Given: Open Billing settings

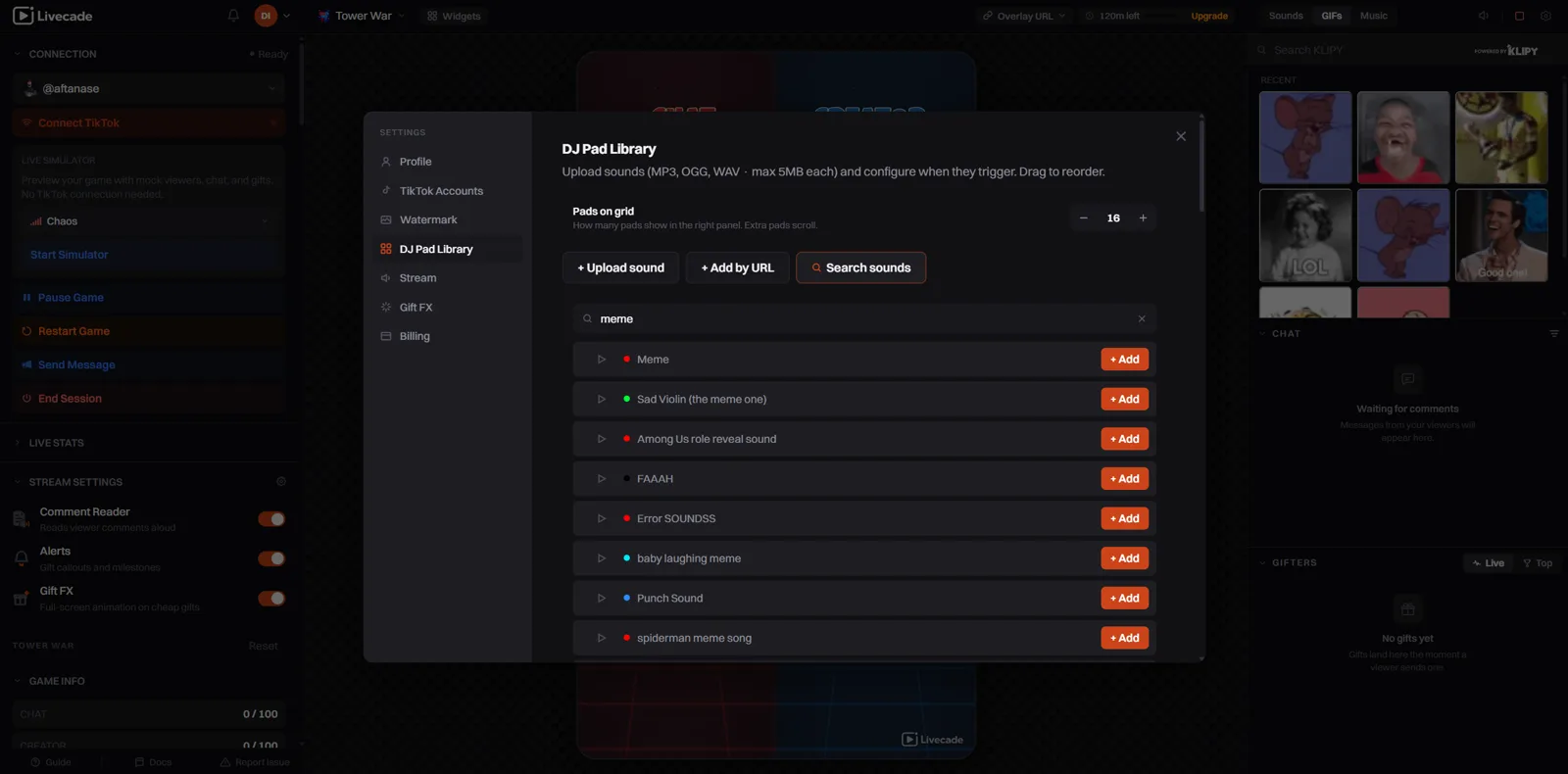Looking at the screenshot, I should (x=449, y=336).
